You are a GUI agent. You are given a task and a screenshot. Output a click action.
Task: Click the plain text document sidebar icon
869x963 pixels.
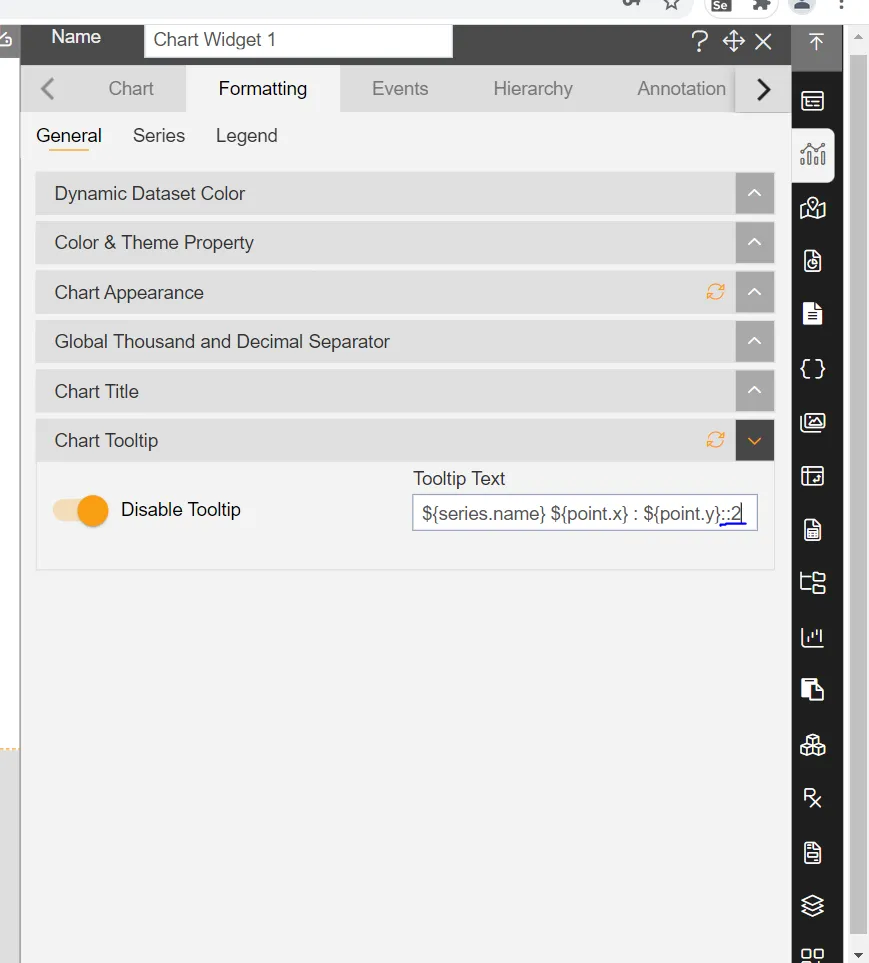click(812, 314)
